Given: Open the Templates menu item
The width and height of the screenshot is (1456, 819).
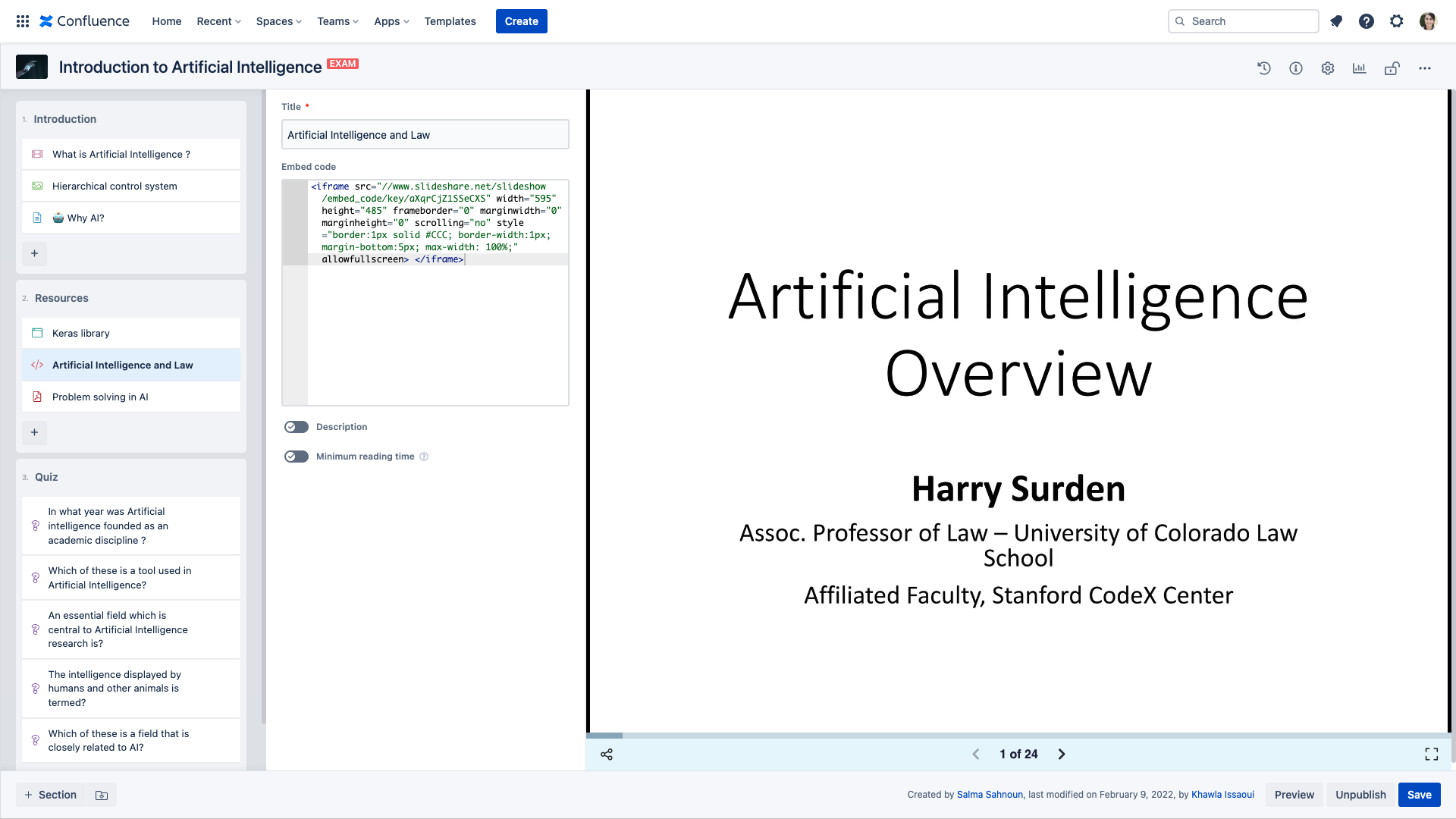Looking at the screenshot, I should point(450,21).
